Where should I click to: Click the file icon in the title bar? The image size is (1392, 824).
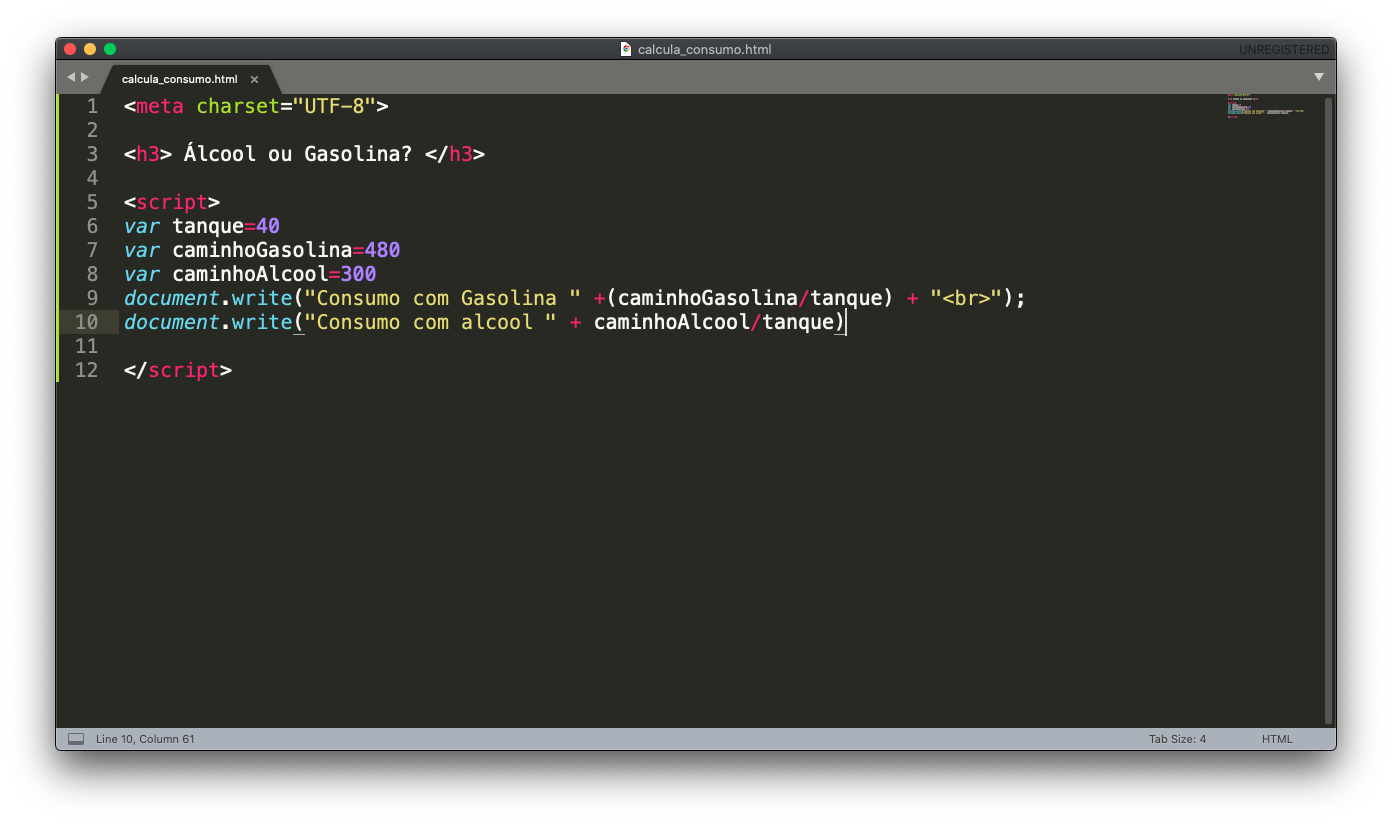(x=626, y=49)
